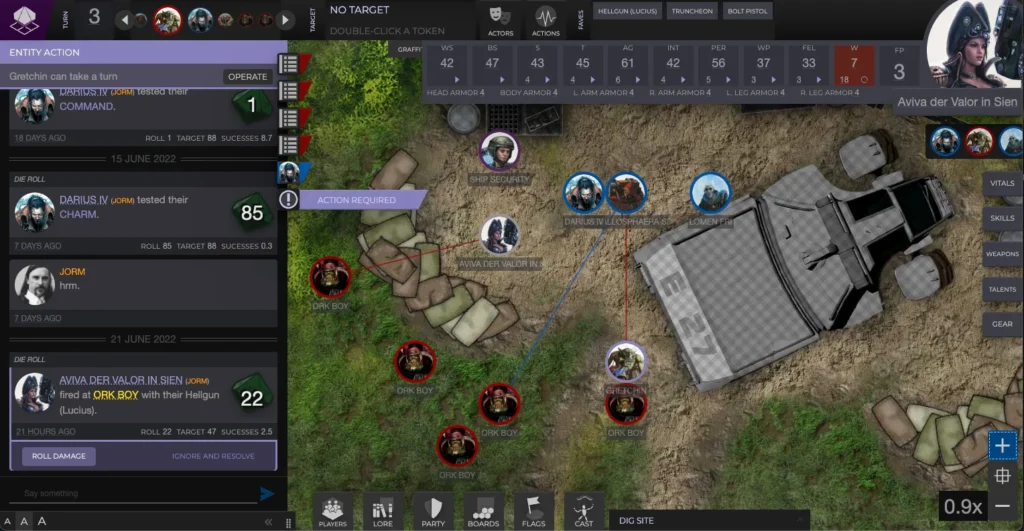Expand the BS stat arrow

(502, 80)
